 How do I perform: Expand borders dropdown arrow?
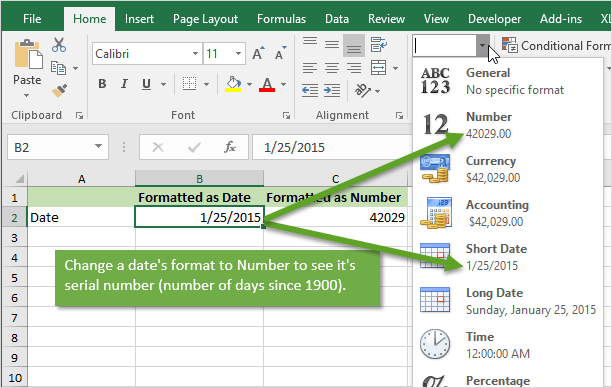pos(206,84)
